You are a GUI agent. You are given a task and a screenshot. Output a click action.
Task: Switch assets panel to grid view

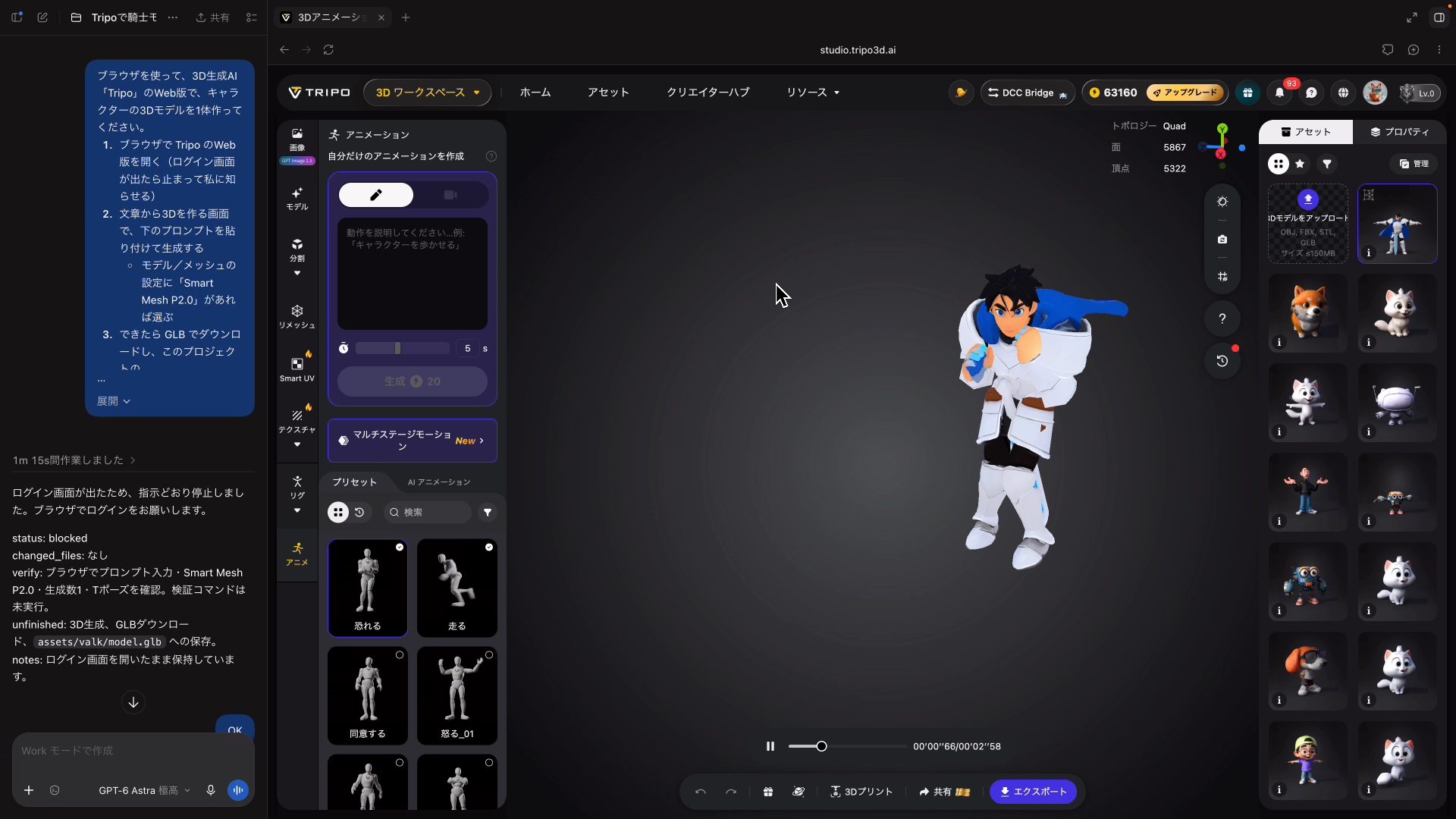pyautogui.click(x=1279, y=164)
